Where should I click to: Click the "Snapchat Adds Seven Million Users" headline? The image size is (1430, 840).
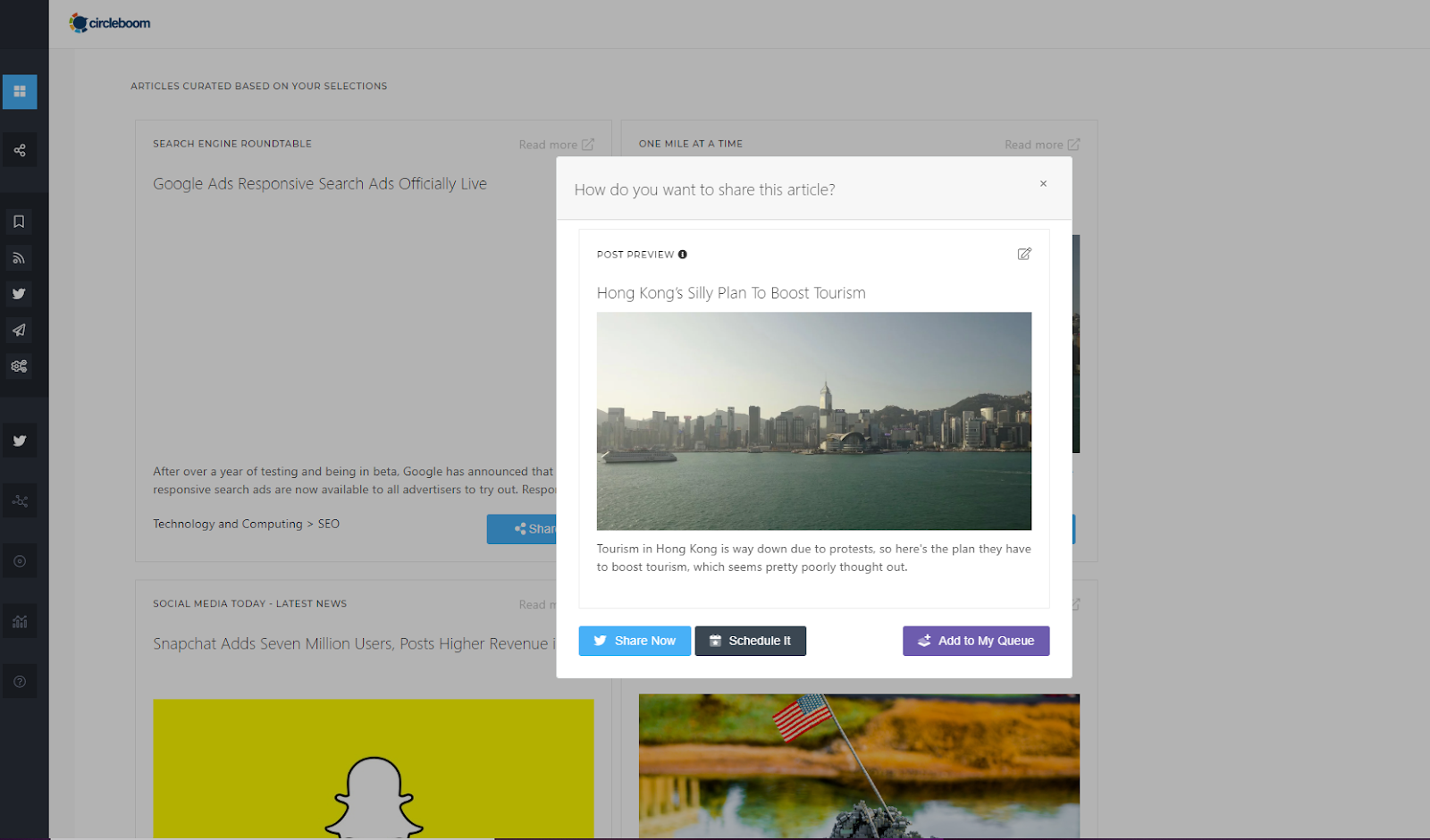click(x=354, y=643)
